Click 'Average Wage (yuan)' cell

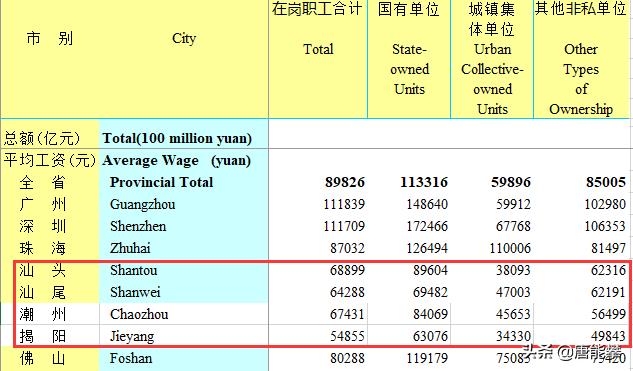point(176,161)
